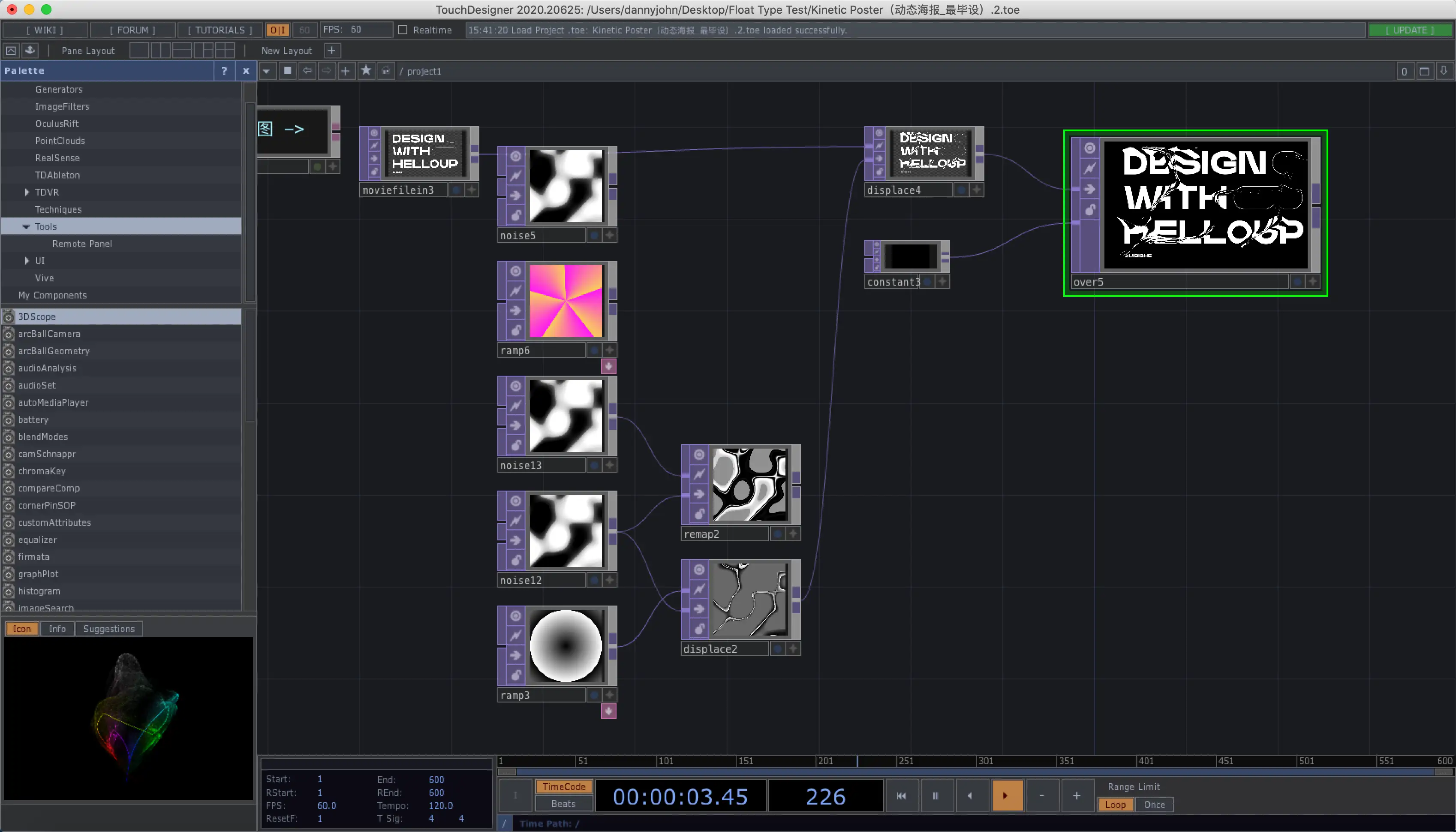1456x832 pixels.
Task: Open the TUTORIALS link
Action: point(220,30)
